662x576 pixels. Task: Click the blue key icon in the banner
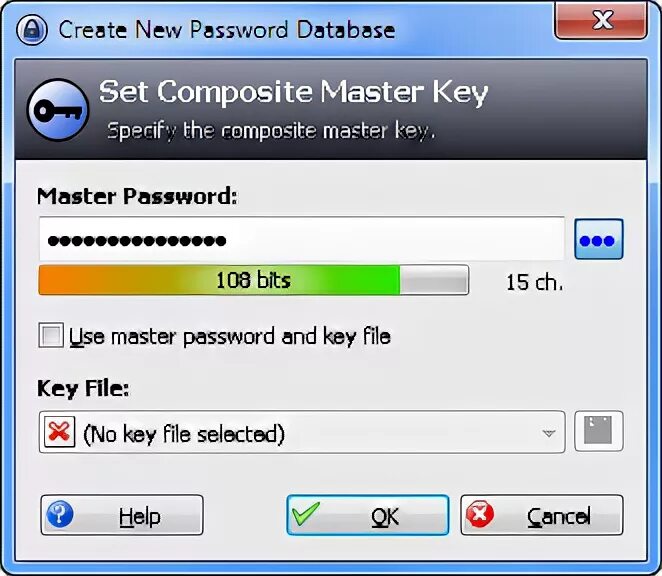click(x=58, y=110)
